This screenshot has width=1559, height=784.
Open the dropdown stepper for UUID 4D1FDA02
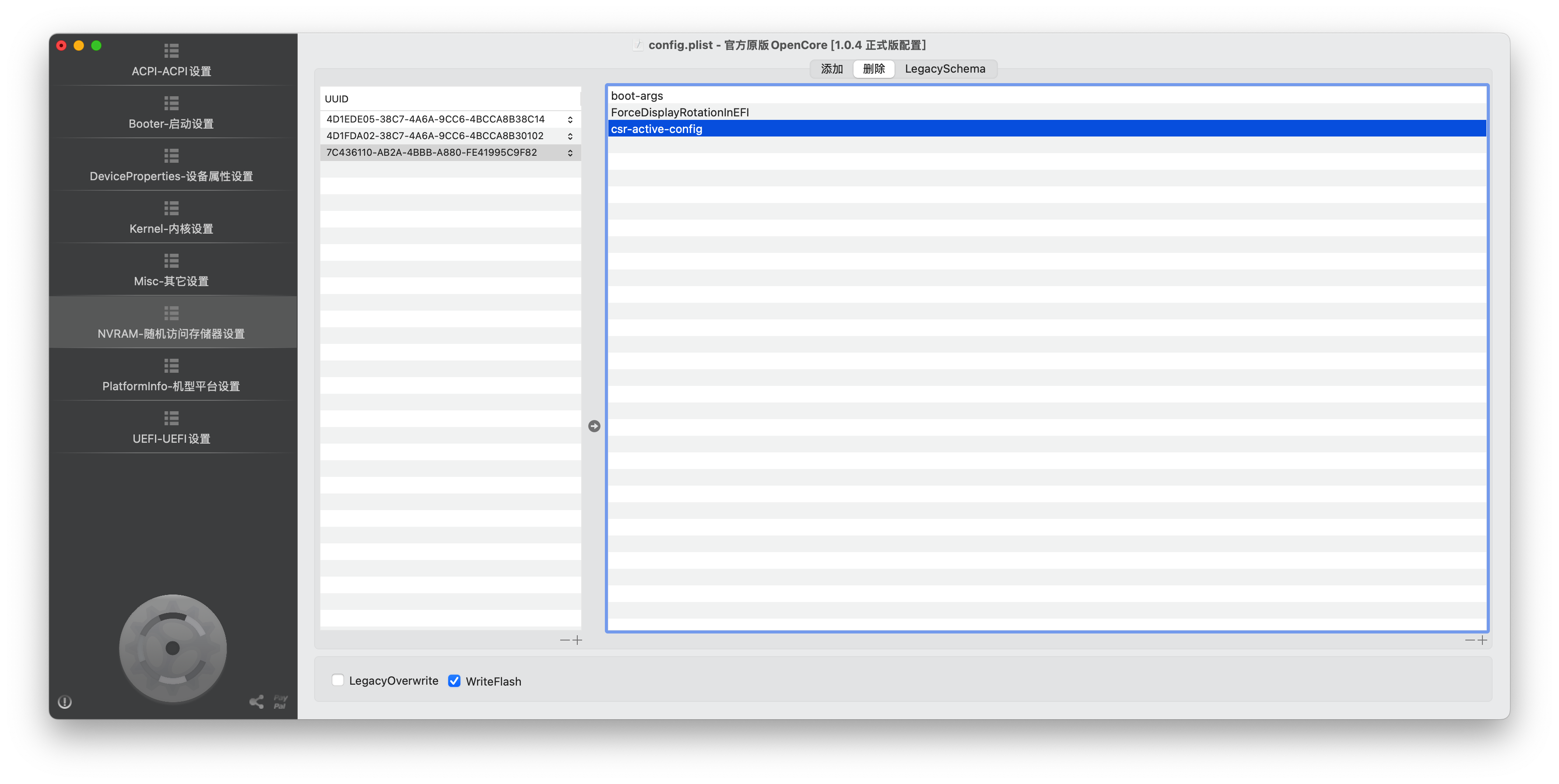click(x=570, y=136)
